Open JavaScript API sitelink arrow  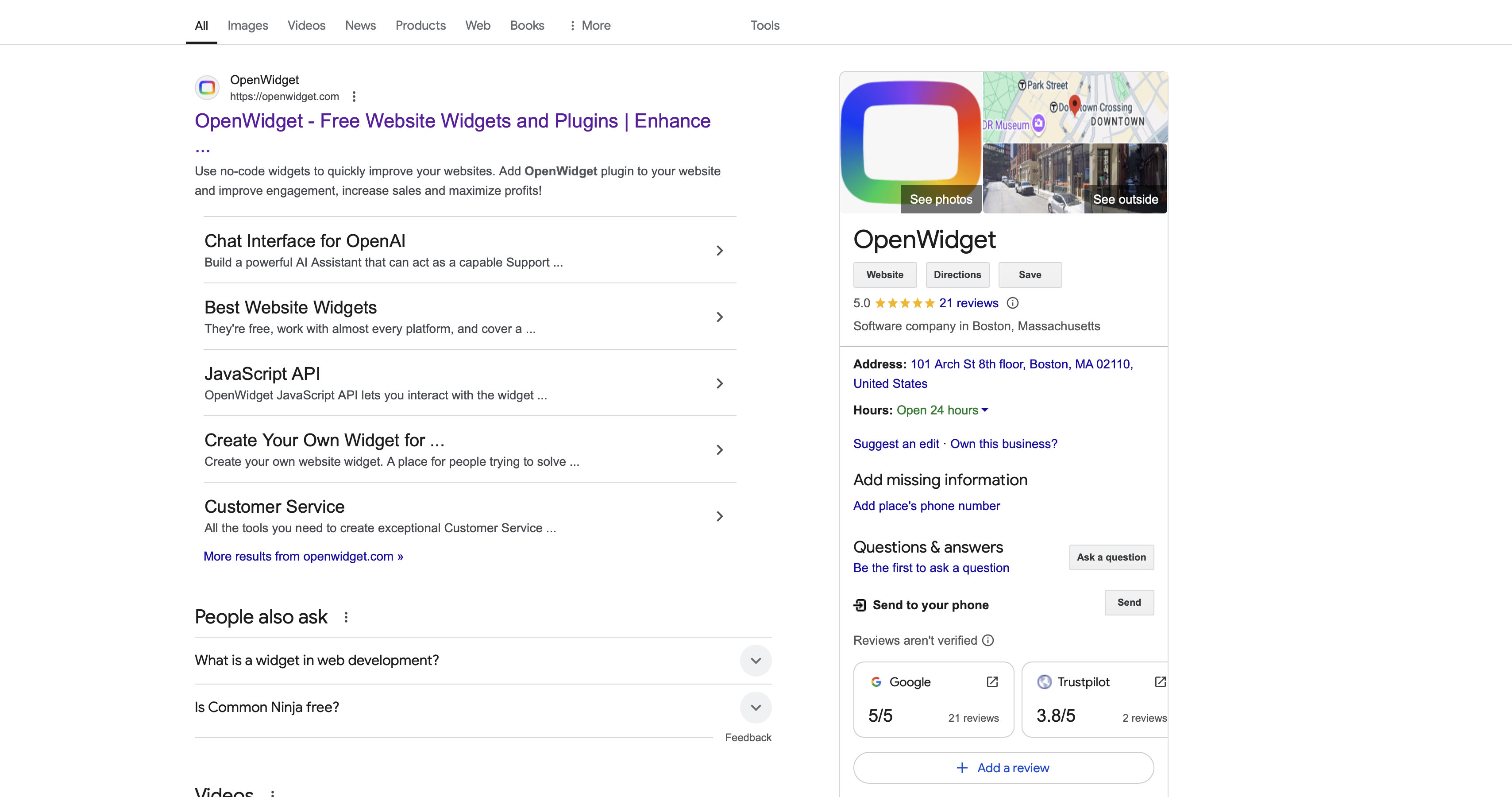(720, 383)
